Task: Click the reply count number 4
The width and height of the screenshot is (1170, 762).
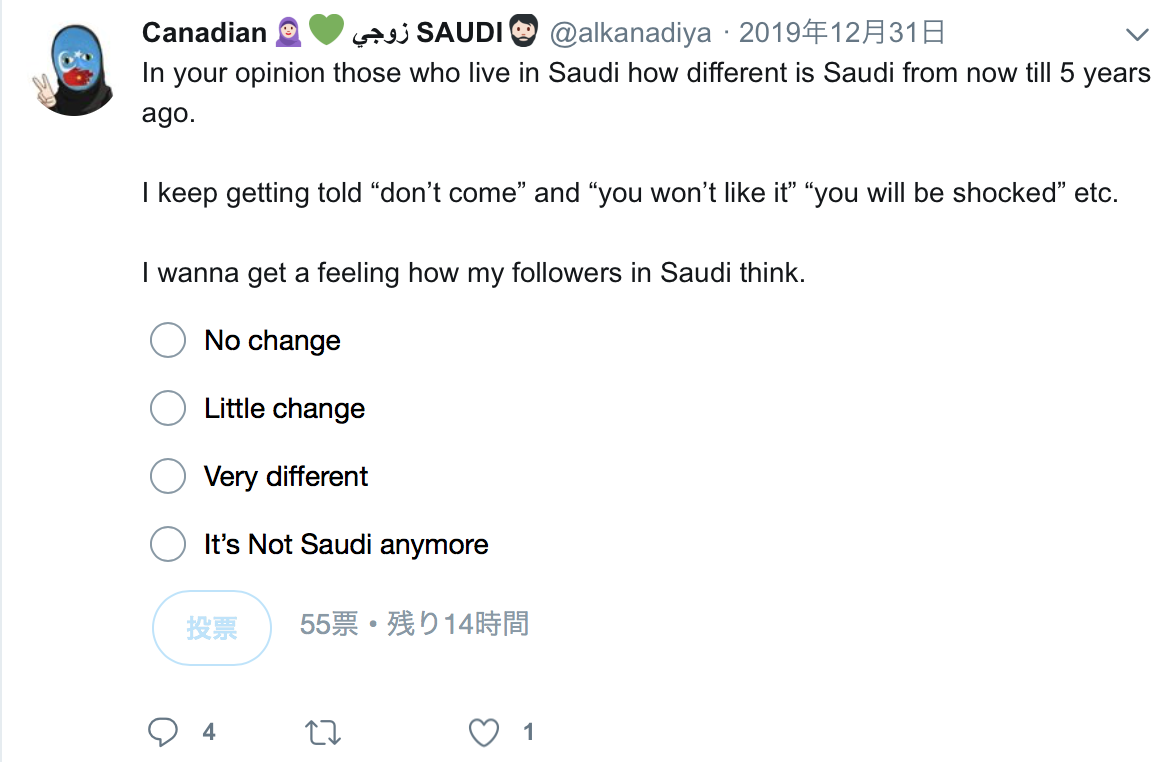Action: [x=209, y=733]
